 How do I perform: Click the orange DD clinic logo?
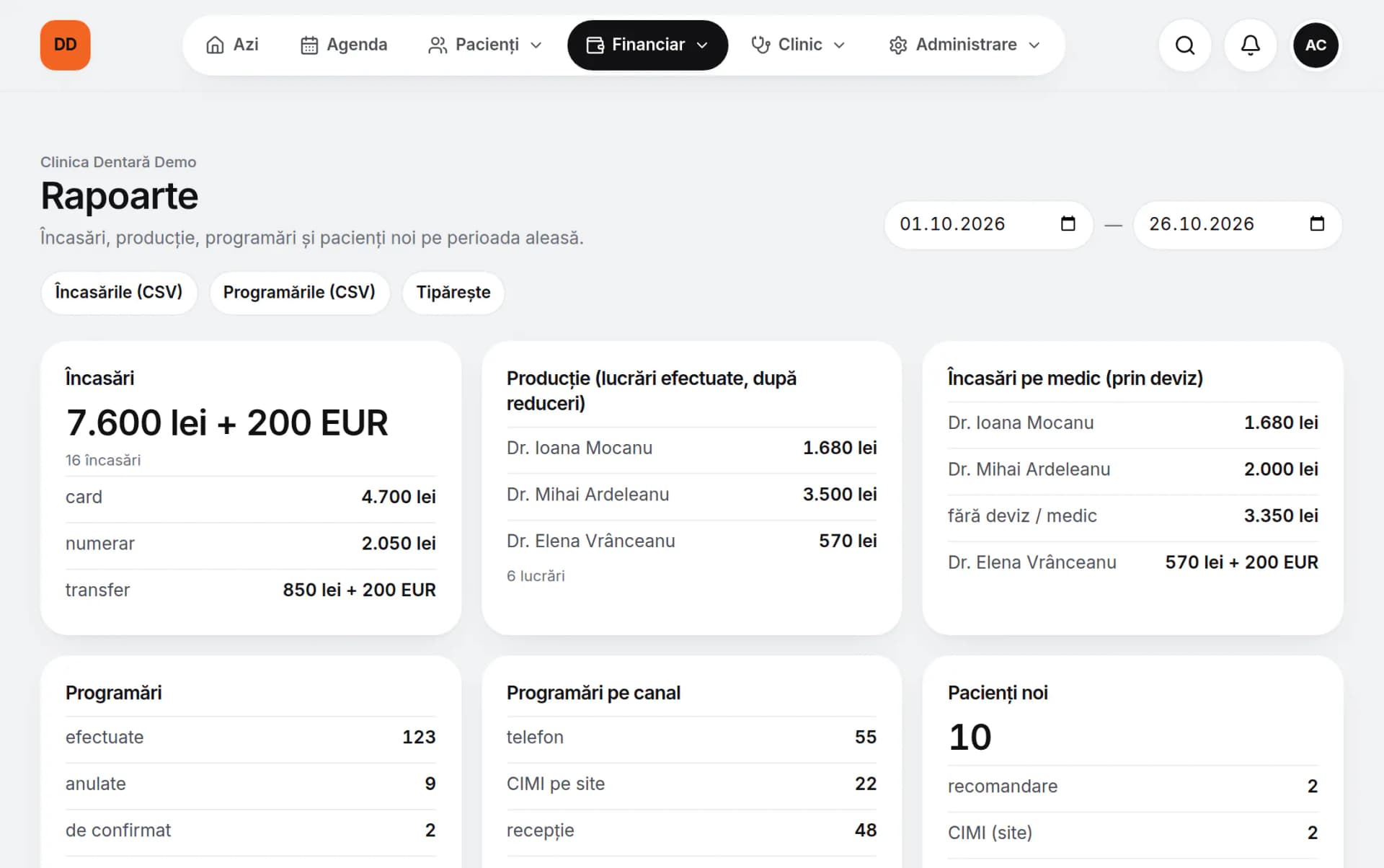click(x=65, y=45)
